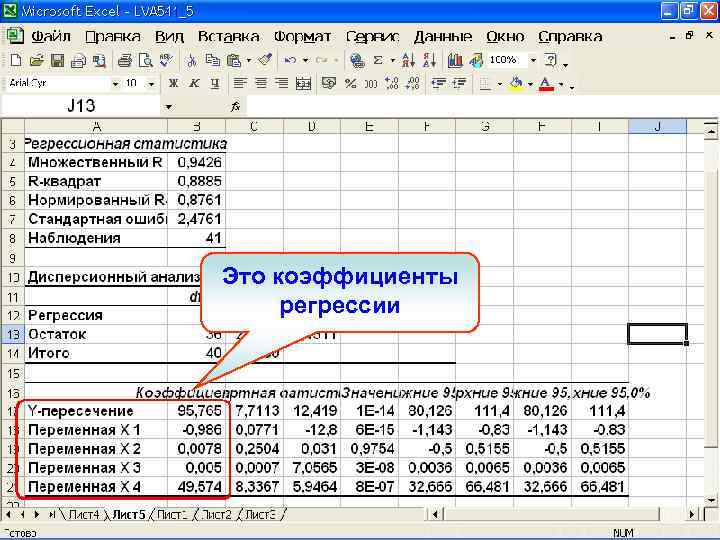Open the font size dropdown

[x=151, y=84]
